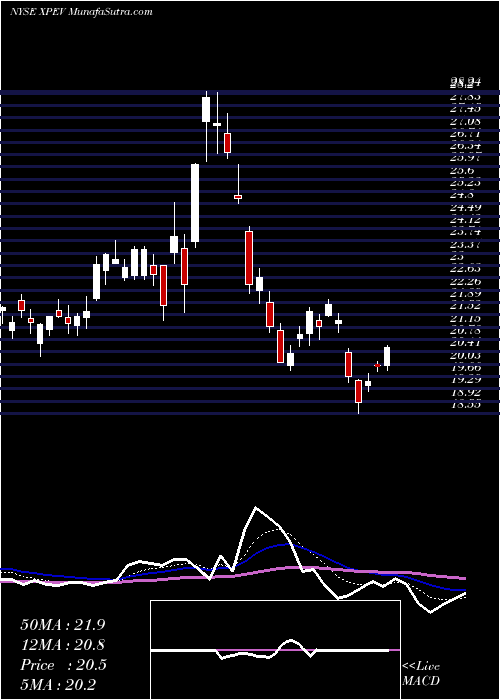Click the last white candlestick on chart

(387, 356)
